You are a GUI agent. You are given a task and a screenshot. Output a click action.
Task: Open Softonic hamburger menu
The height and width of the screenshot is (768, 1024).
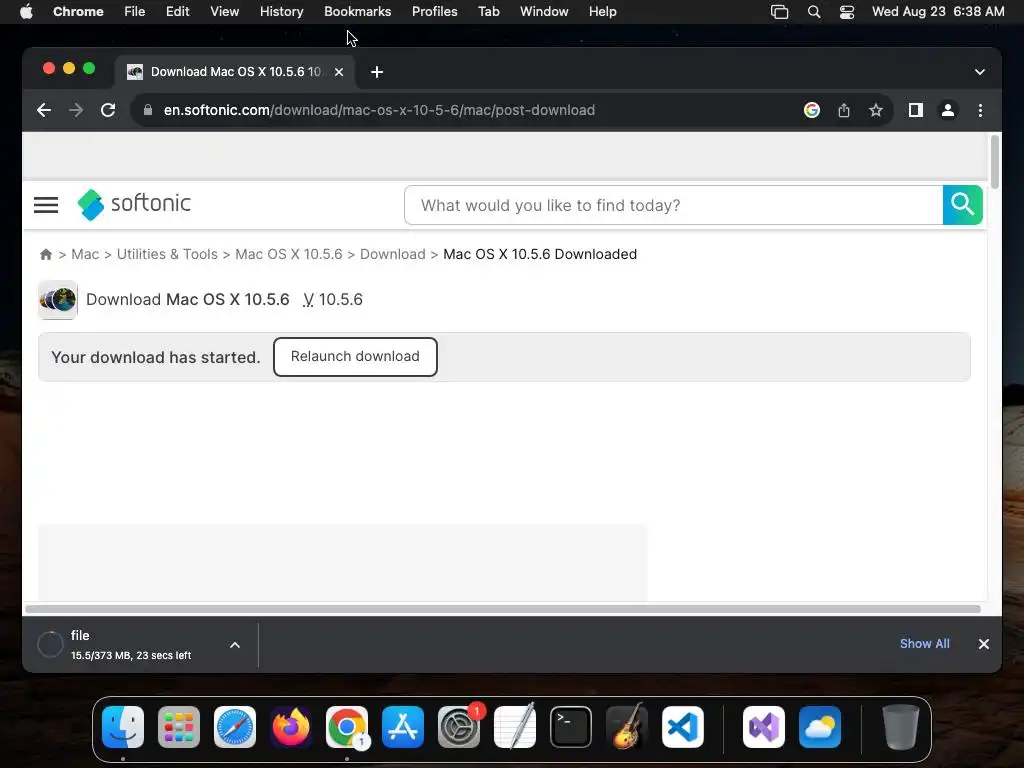click(46, 205)
